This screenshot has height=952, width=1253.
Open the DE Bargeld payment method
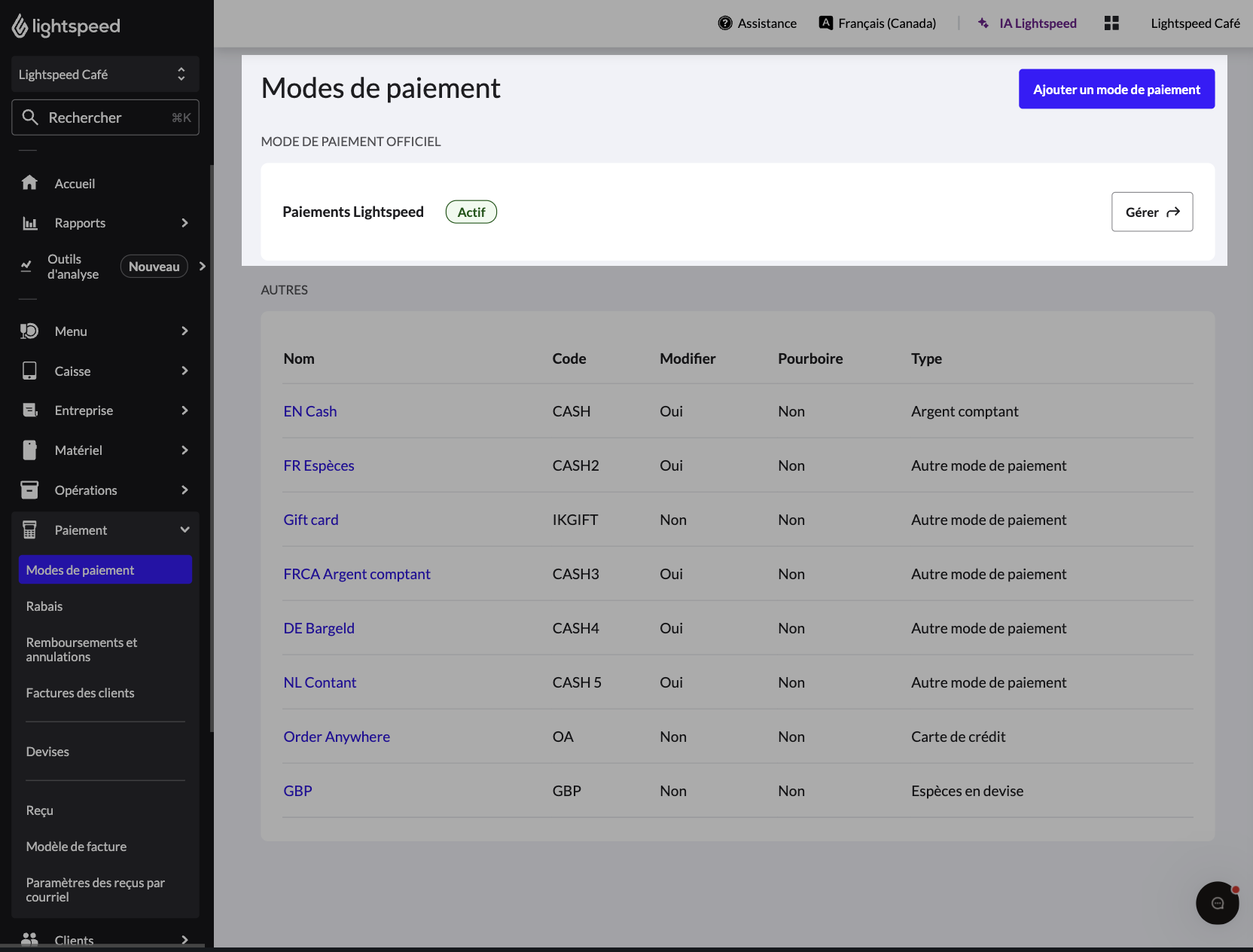(319, 628)
